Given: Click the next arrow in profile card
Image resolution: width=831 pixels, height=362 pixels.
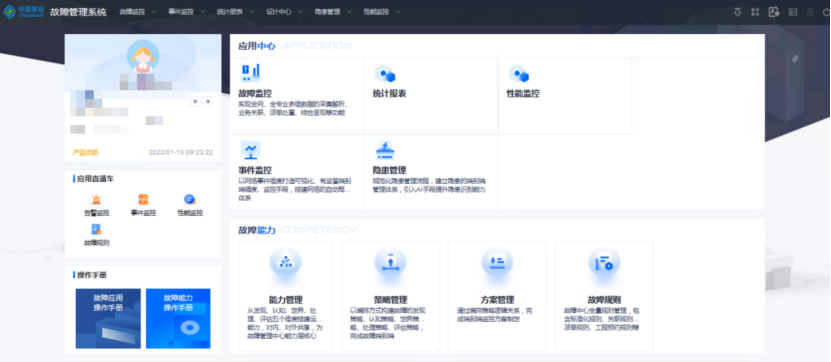Looking at the screenshot, I should click(x=208, y=101).
